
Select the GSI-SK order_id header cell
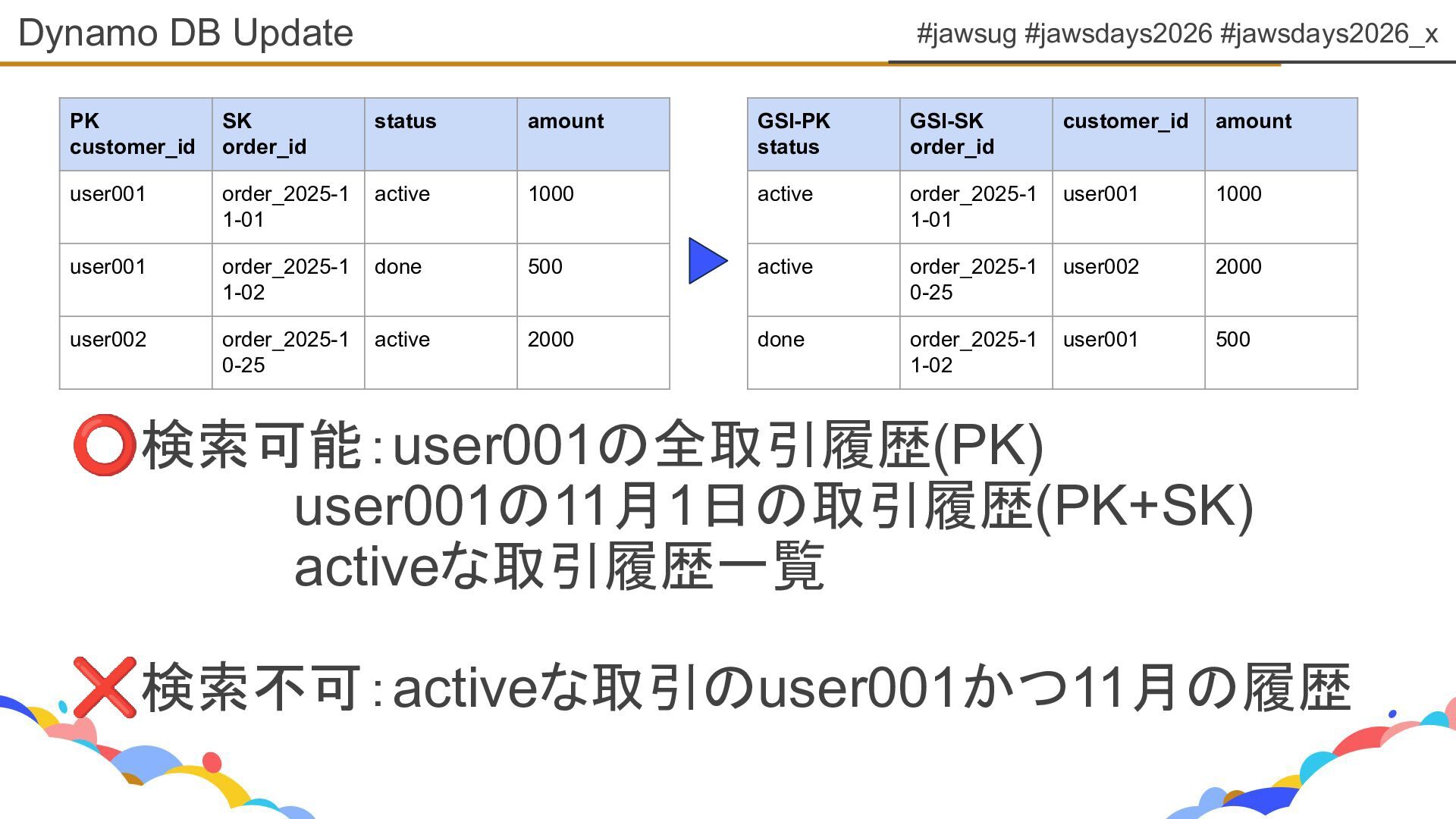click(975, 134)
